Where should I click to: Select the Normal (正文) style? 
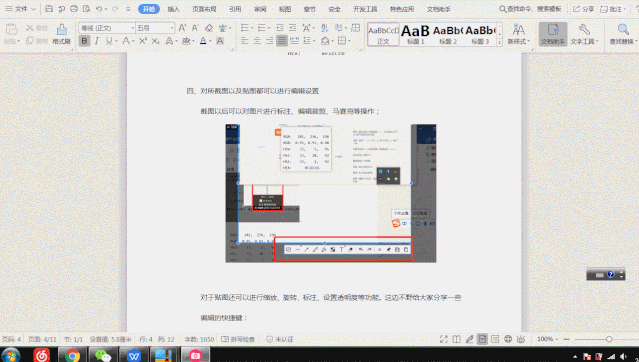pos(383,34)
